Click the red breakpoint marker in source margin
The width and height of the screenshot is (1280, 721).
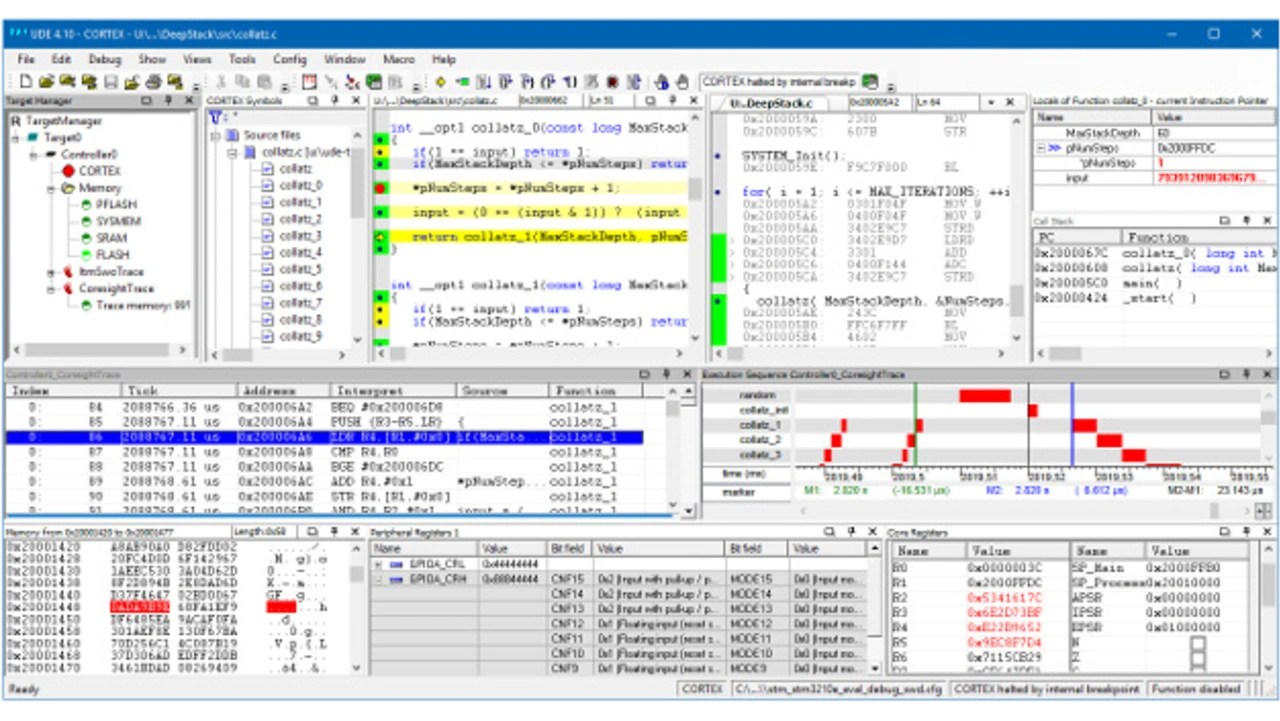(x=381, y=188)
